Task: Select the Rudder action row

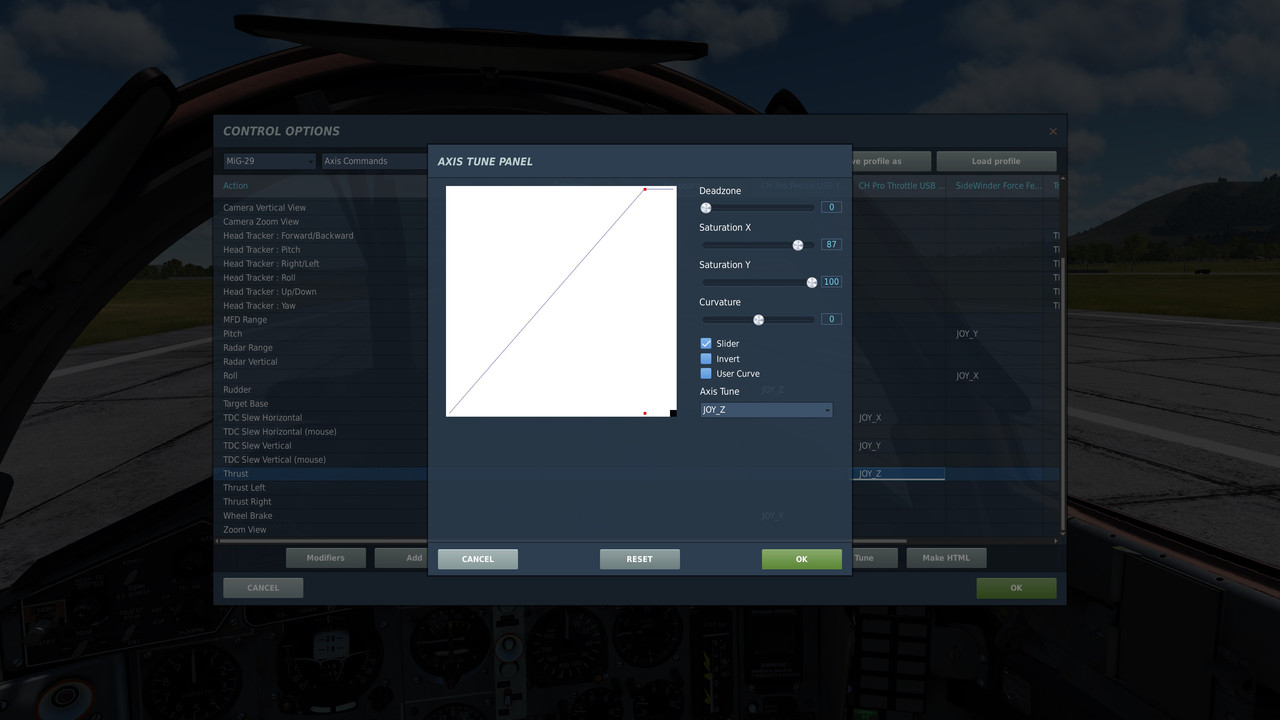Action: coord(237,389)
